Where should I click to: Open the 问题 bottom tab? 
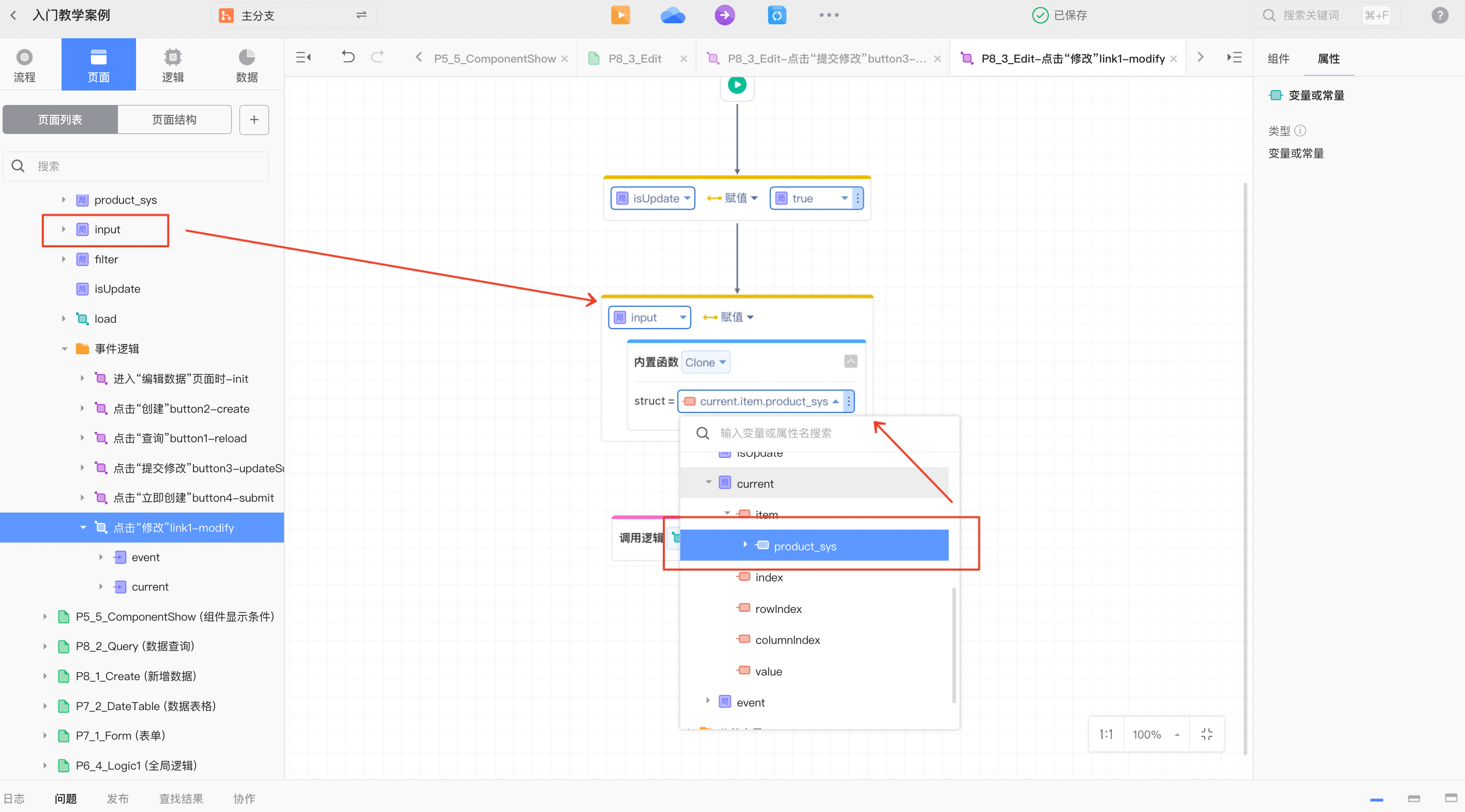(x=66, y=799)
